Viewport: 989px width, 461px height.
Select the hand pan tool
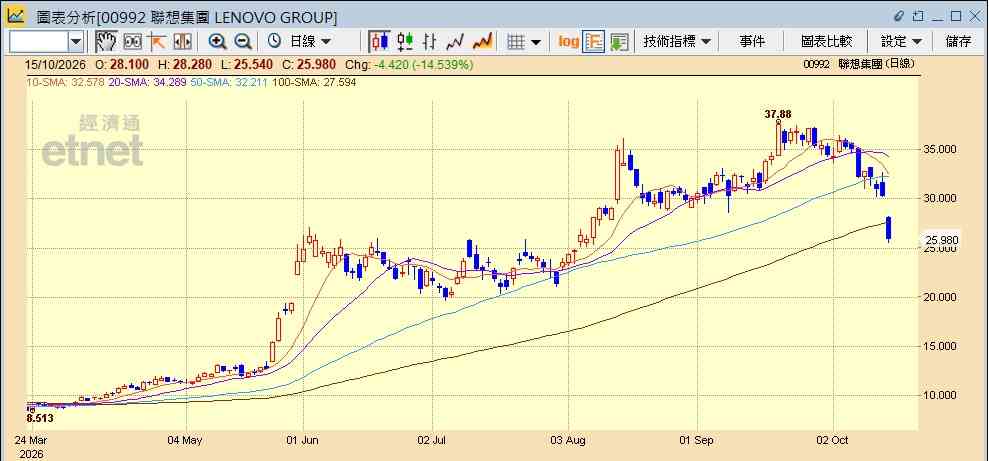coord(106,42)
